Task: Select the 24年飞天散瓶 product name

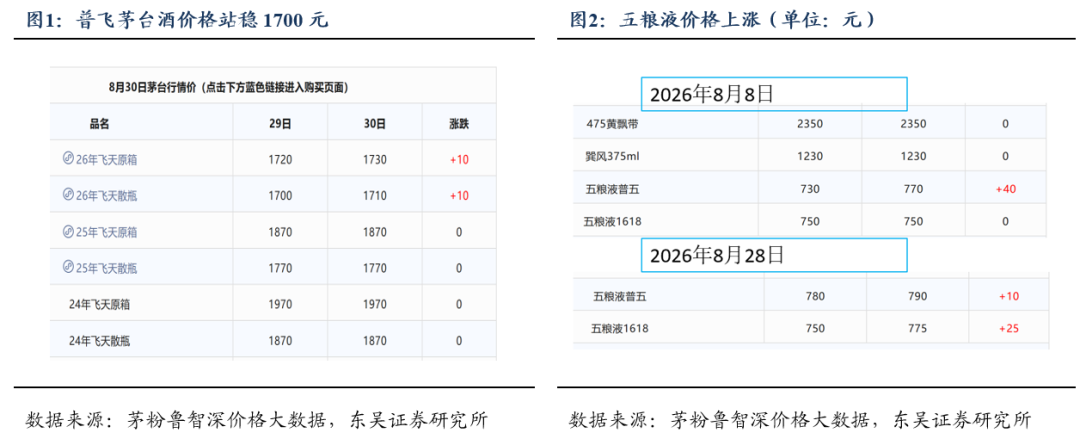Action: [100, 340]
